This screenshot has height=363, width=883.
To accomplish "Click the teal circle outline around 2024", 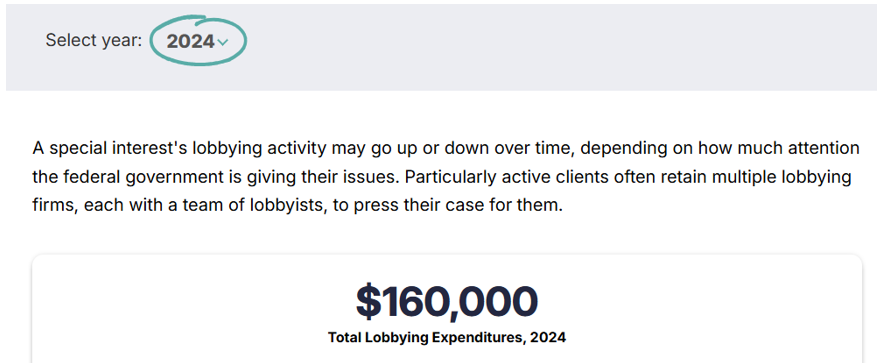I will coord(199,41).
